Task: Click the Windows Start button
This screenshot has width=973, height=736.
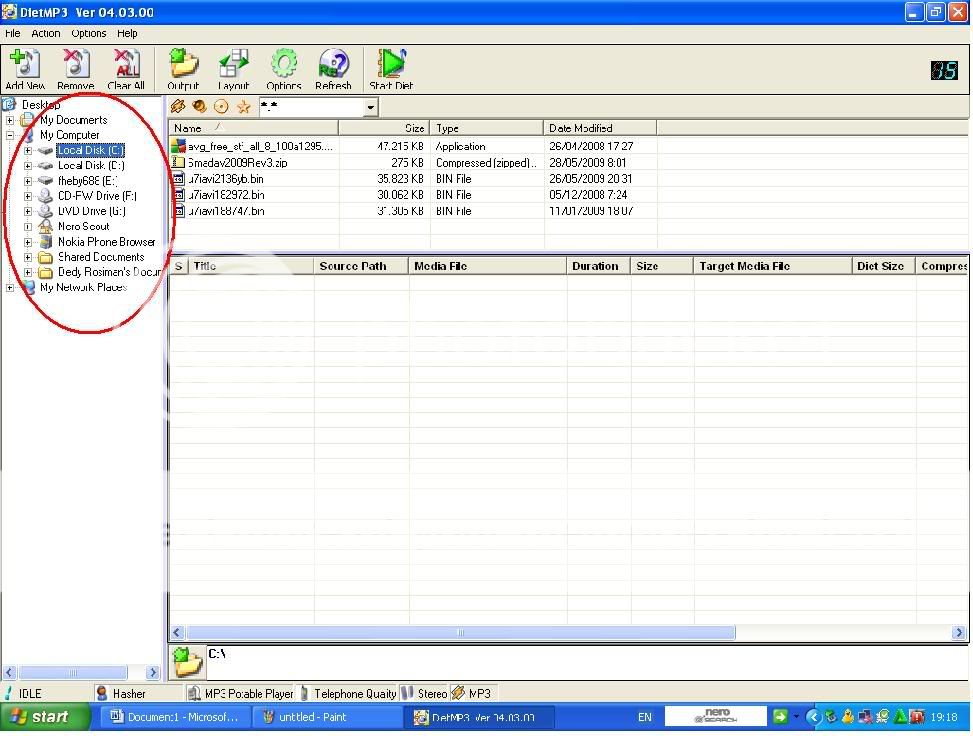Action: [38, 717]
